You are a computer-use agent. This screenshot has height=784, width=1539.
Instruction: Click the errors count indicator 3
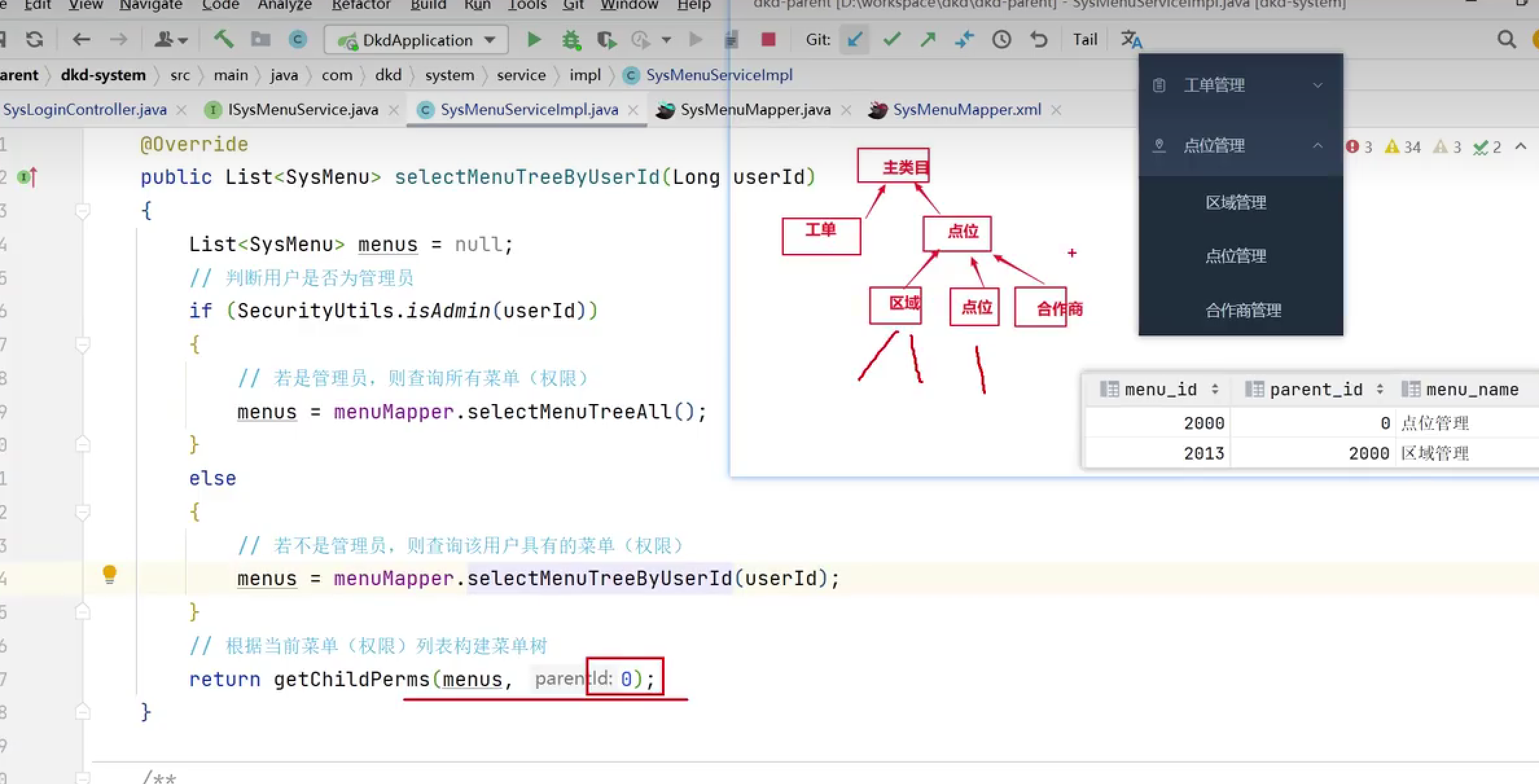(1359, 147)
